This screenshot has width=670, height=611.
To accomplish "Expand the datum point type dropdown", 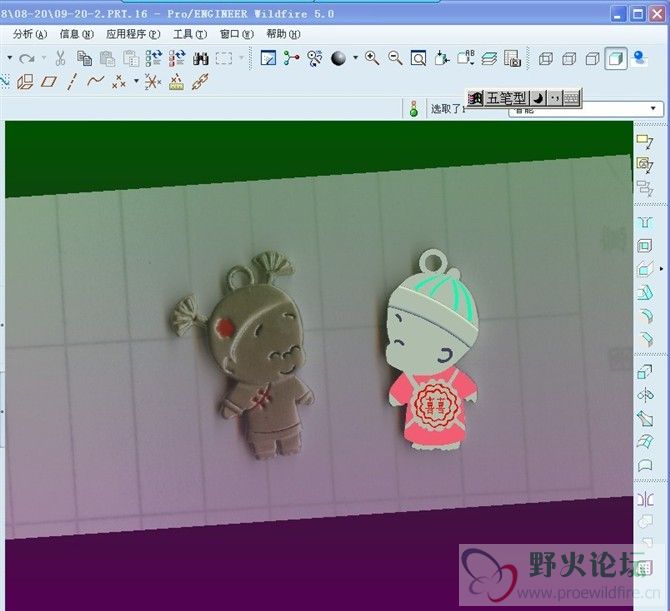I will pyautogui.click(x=136, y=80).
